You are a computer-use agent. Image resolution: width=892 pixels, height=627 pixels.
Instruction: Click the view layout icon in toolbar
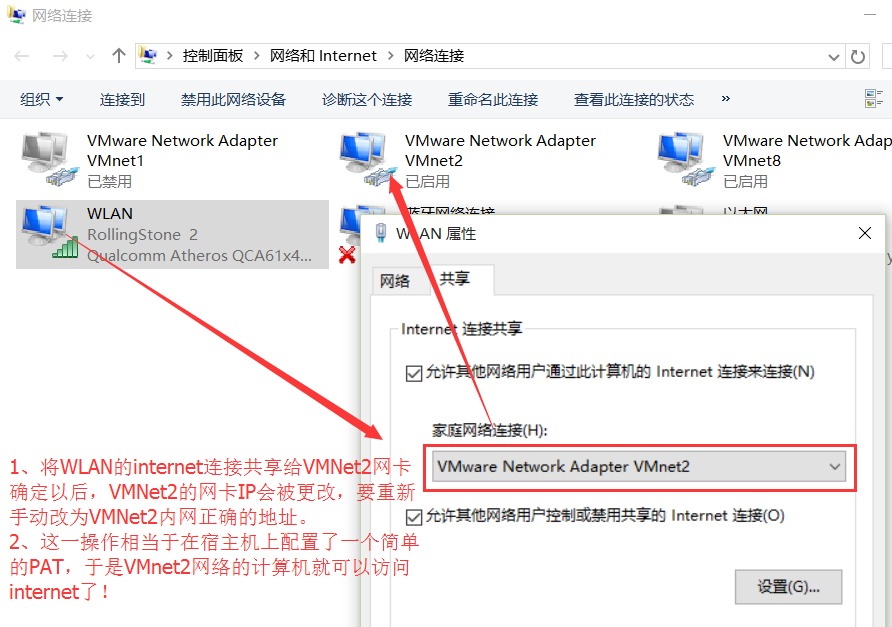pyautogui.click(x=873, y=98)
